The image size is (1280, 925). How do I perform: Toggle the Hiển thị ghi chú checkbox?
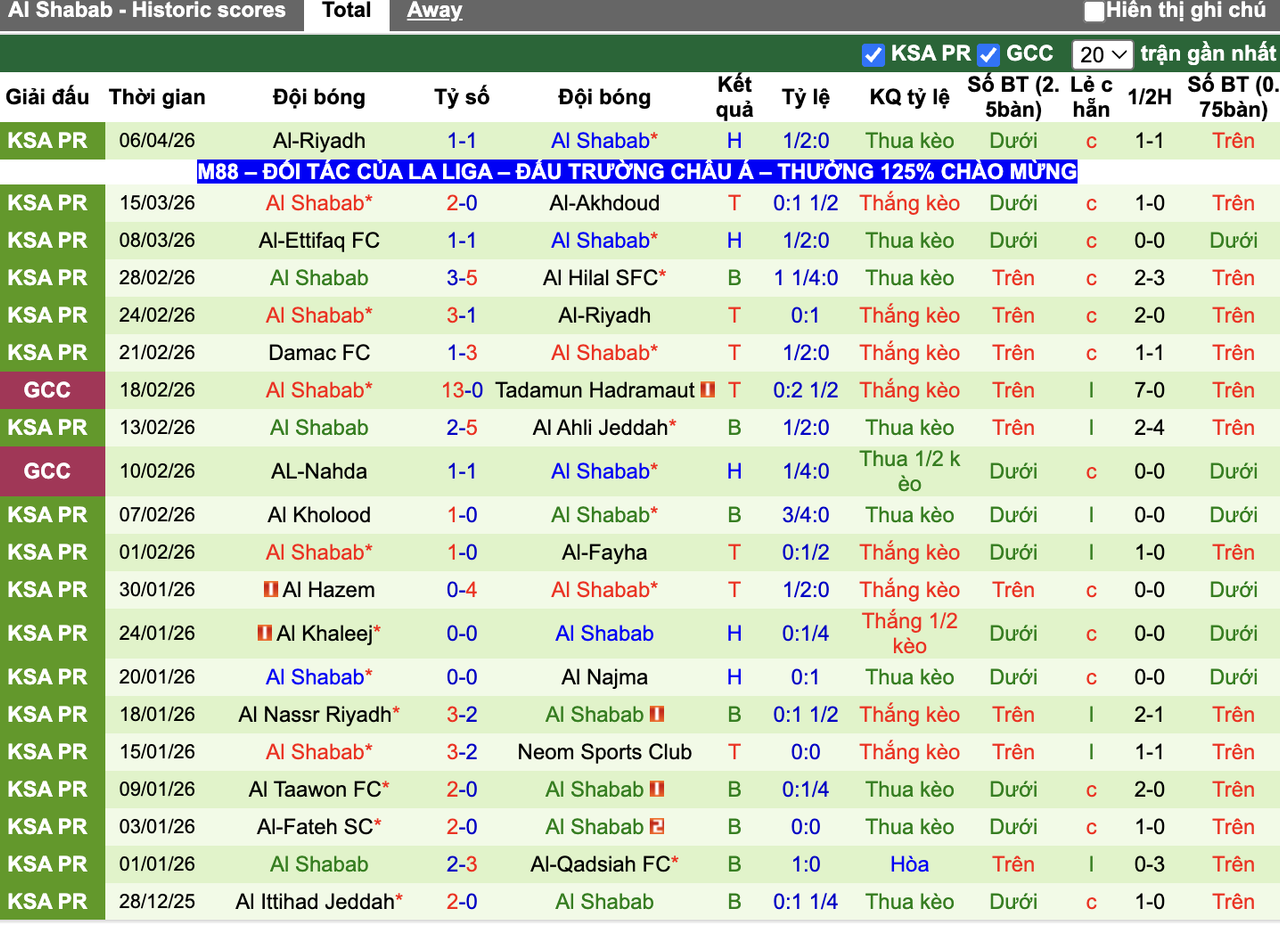[1095, 12]
